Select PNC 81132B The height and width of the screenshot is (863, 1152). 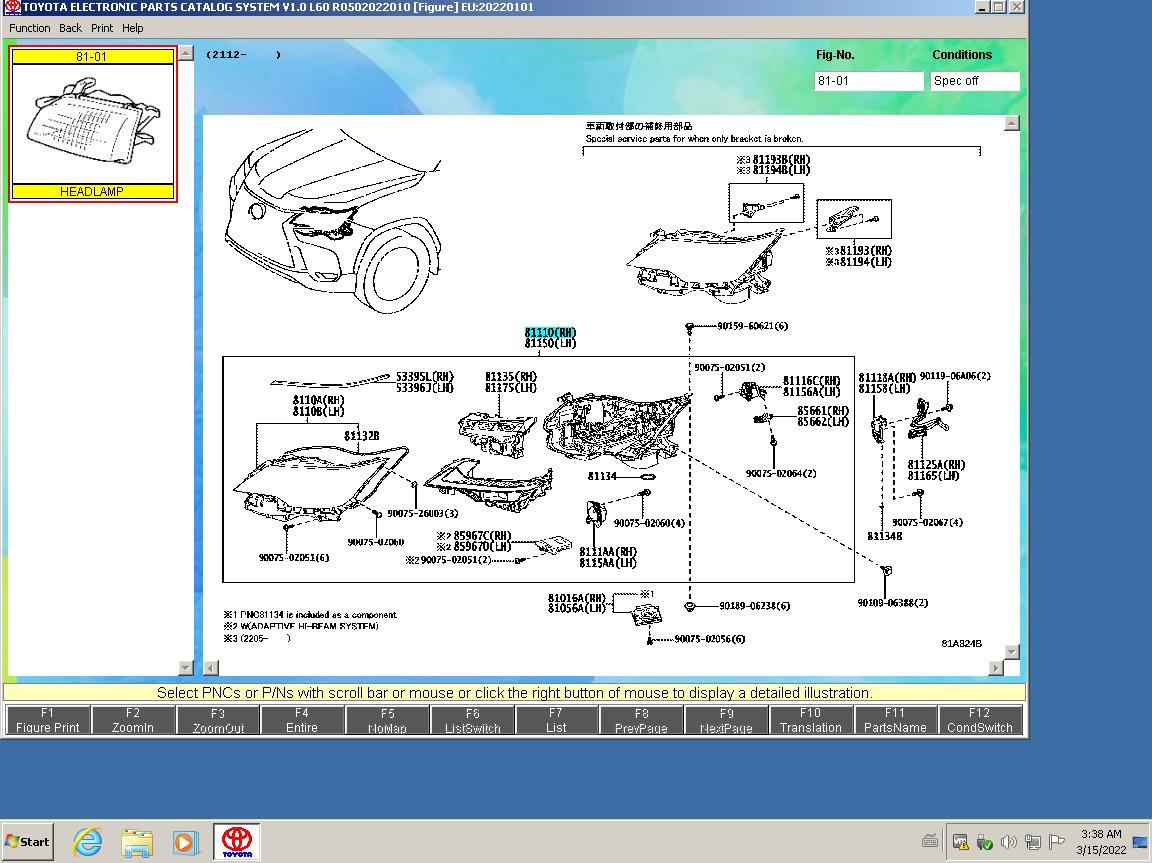pyautogui.click(x=361, y=436)
